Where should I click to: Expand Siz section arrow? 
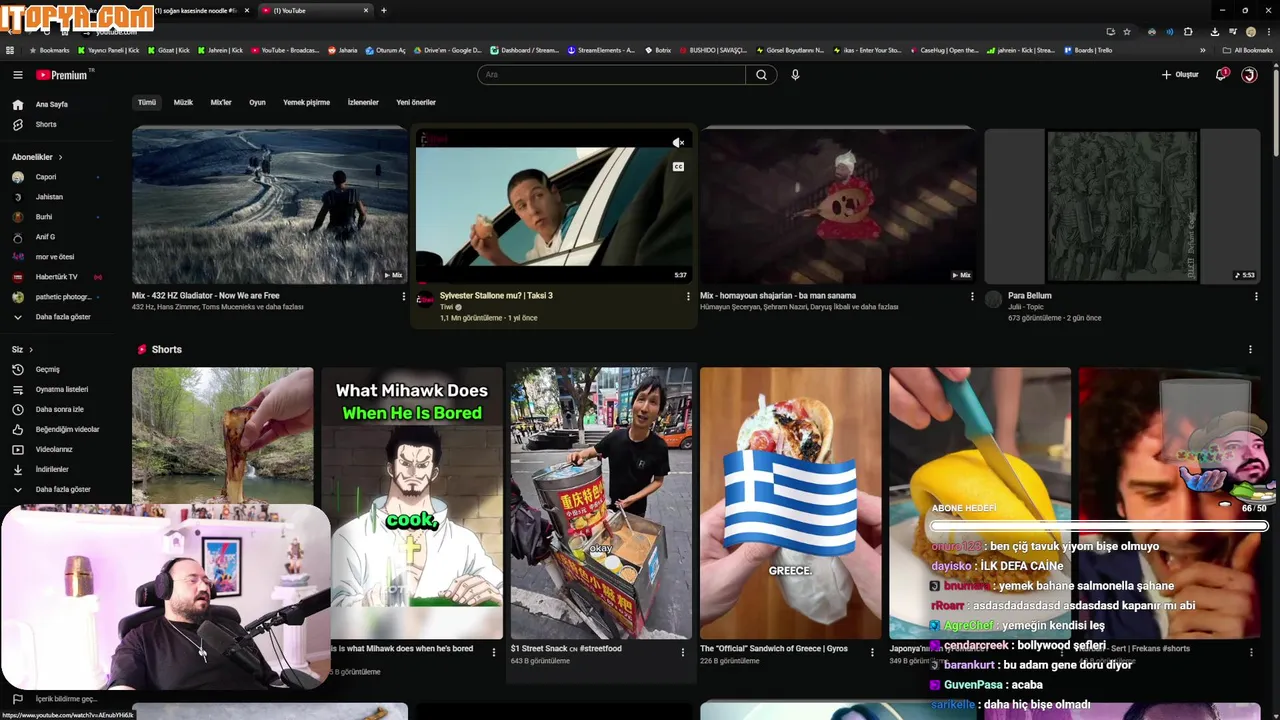point(31,349)
